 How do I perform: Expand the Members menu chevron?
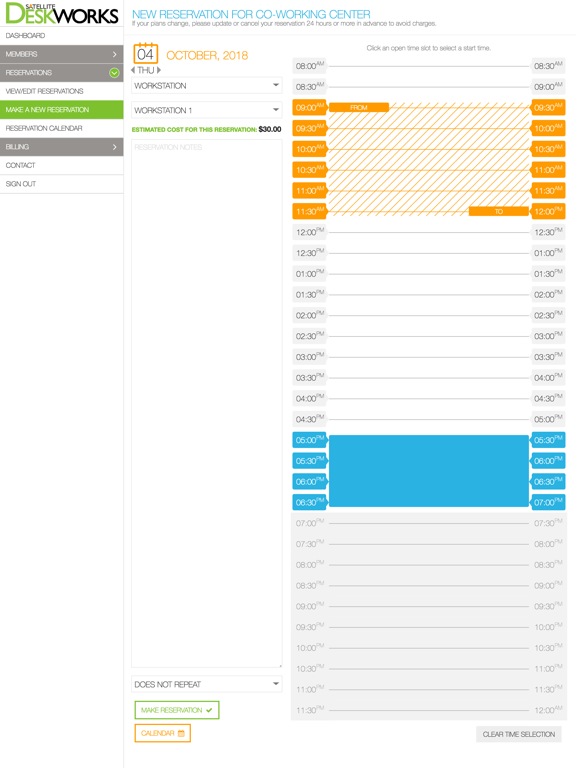click(x=115, y=54)
